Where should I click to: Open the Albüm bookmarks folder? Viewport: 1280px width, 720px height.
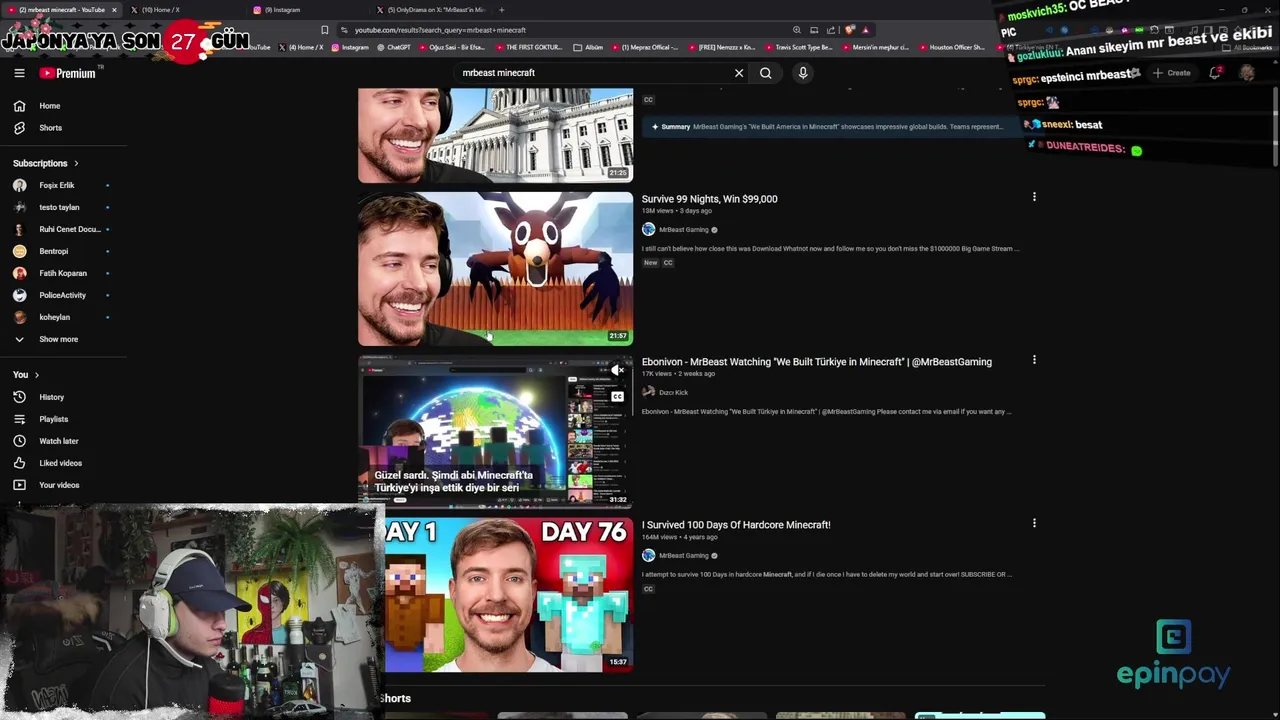click(589, 47)
